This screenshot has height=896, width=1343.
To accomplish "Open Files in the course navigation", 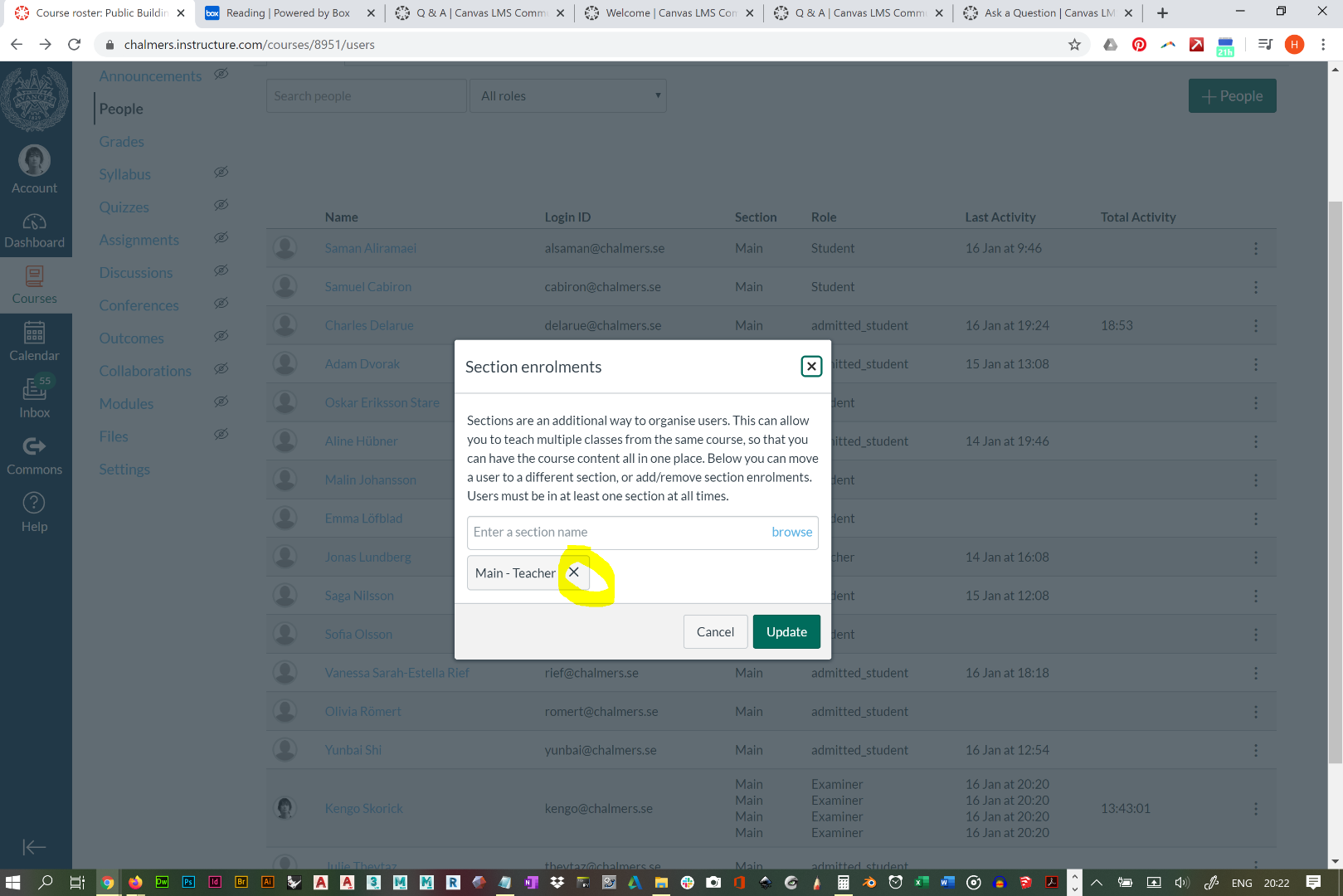I will (114, 436).
